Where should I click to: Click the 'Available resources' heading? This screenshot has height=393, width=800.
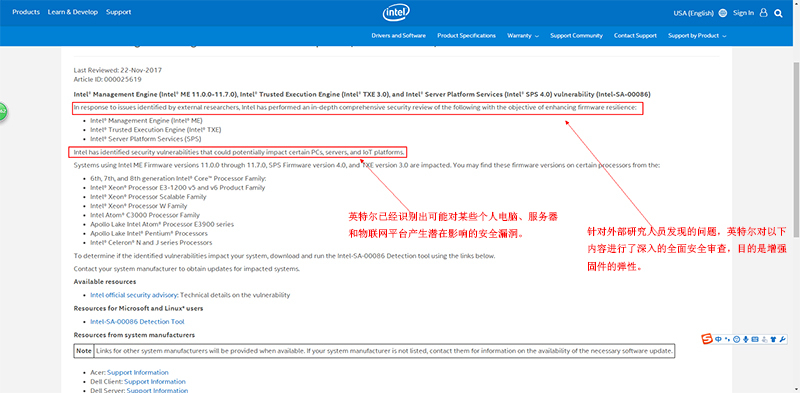pyautogui.click(x=105, y=282)
